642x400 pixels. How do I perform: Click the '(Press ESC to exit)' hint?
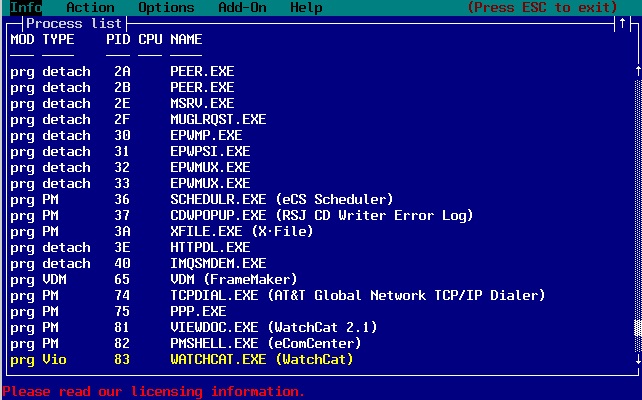(x=543, y=7)
